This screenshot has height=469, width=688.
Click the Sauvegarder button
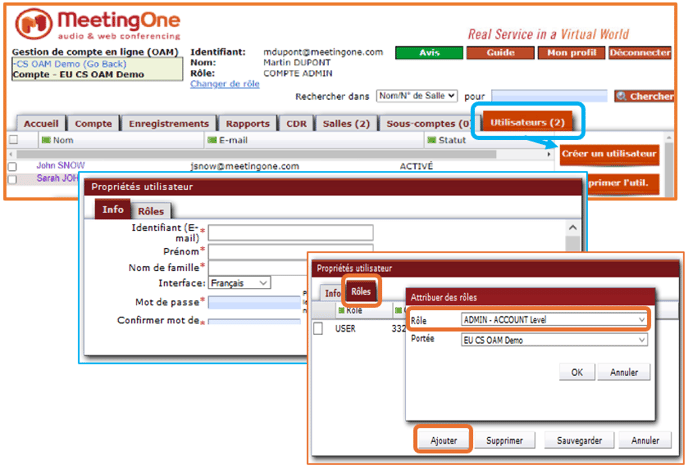[x=579, y=440]
